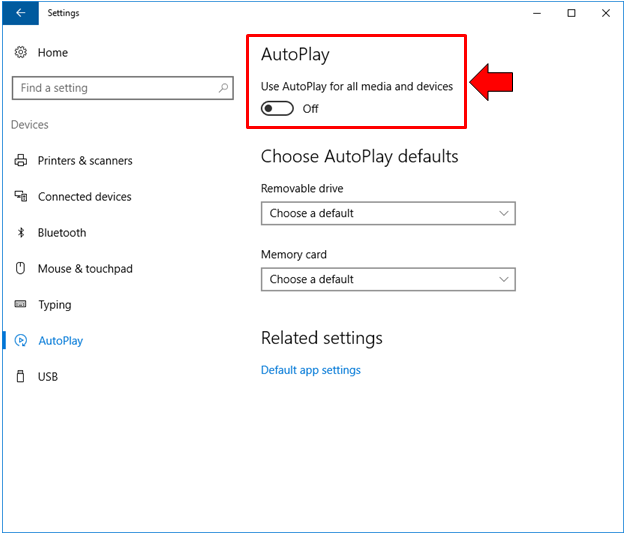Click the Home gear icon
The image size is (625, 534).
21,52
